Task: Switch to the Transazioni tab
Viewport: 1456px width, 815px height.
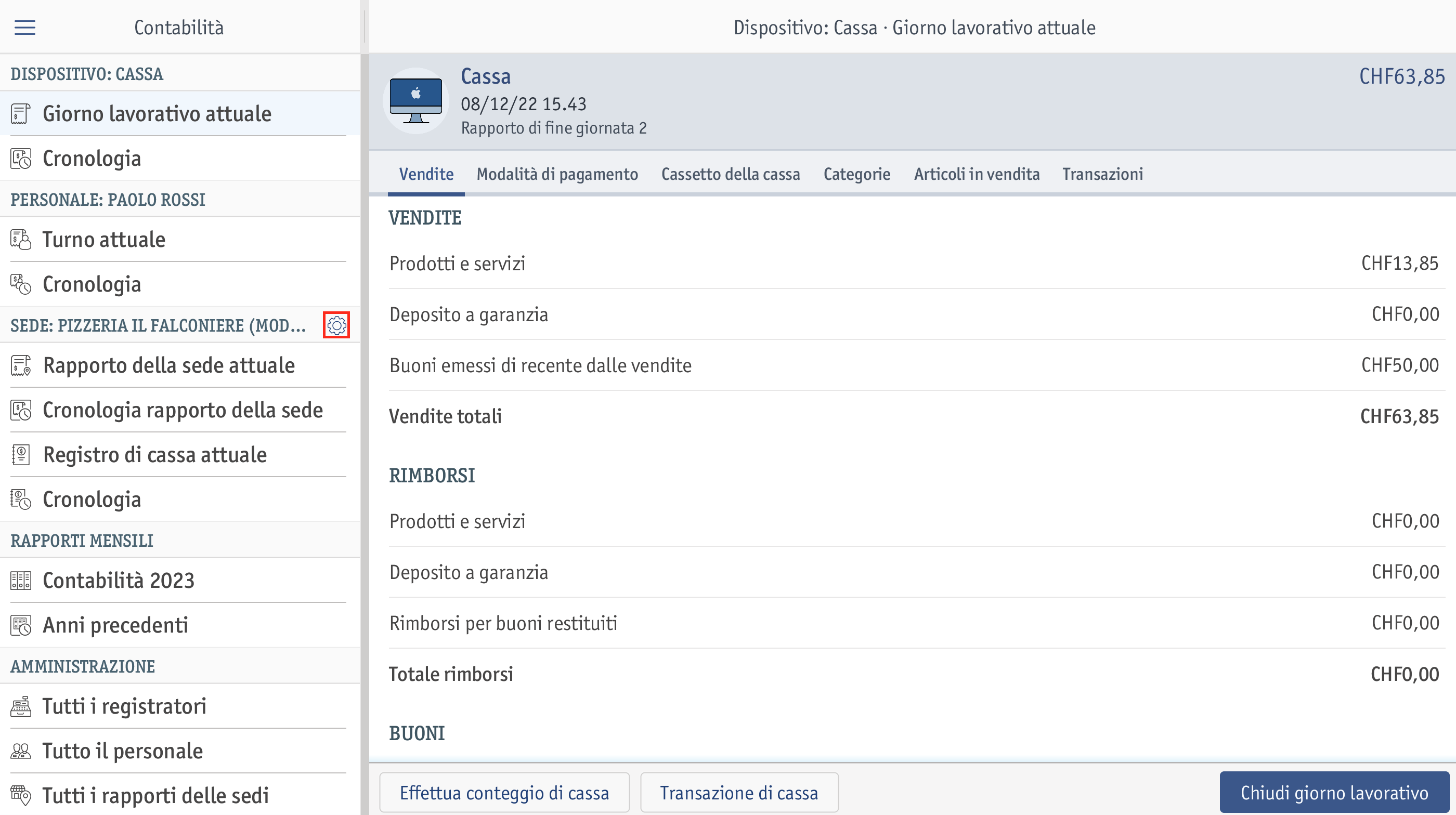Action: coord(1103,174)
